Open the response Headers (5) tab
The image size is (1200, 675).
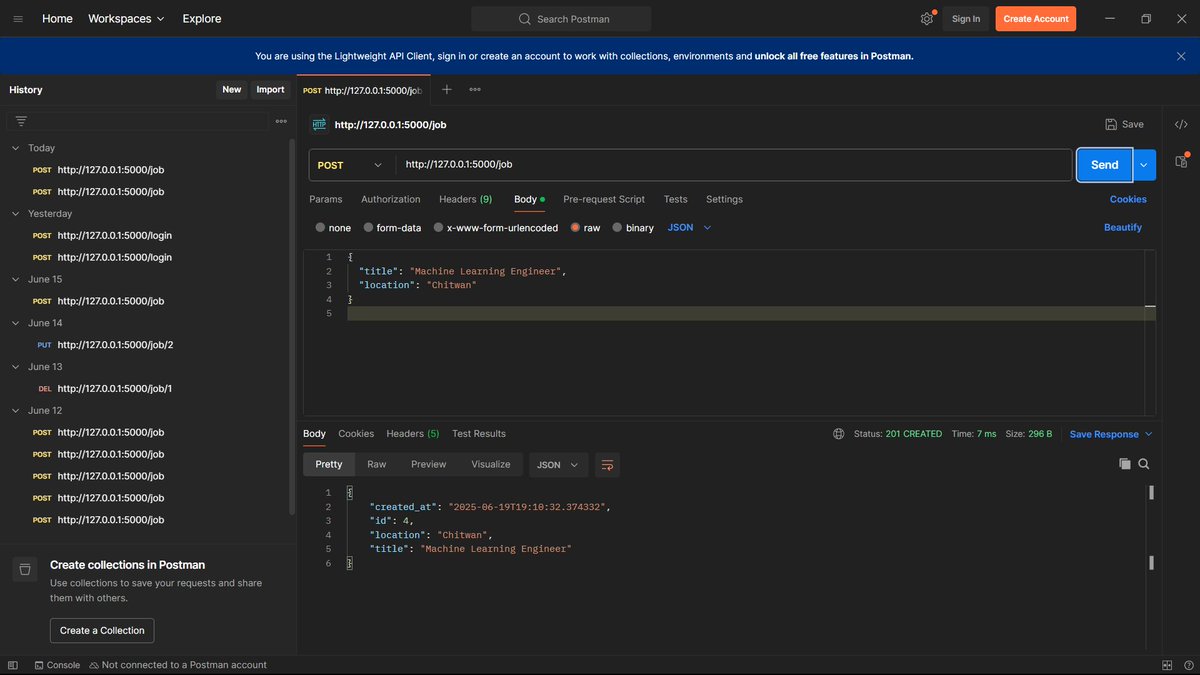[413, 434]
